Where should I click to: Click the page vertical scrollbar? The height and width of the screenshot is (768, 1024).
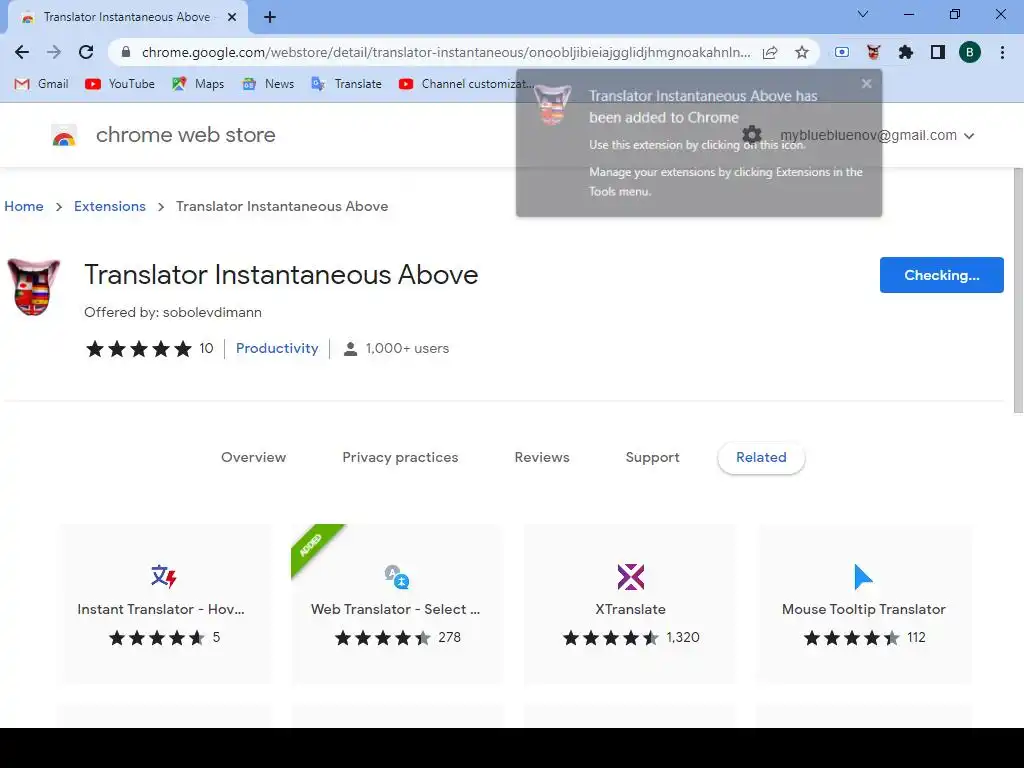[x=1018, y=291]
